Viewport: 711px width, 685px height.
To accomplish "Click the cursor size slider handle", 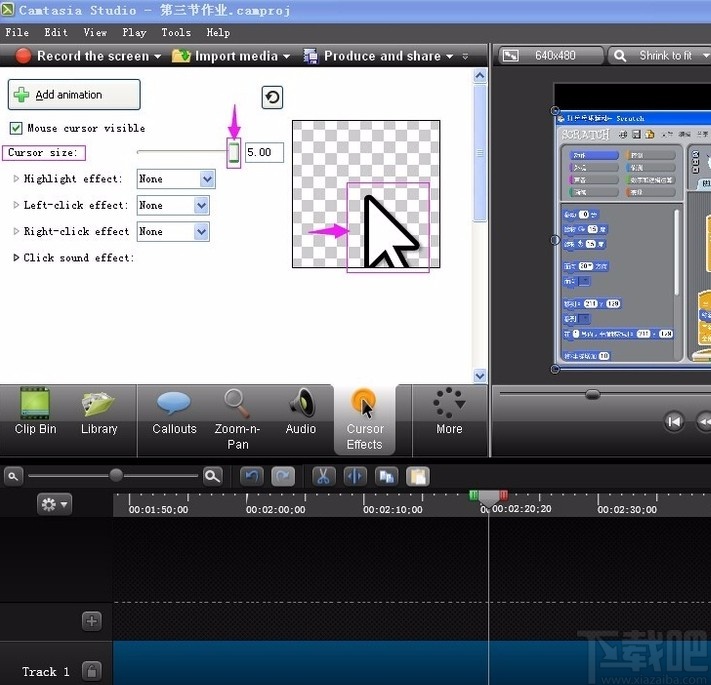I will (234, 152).
